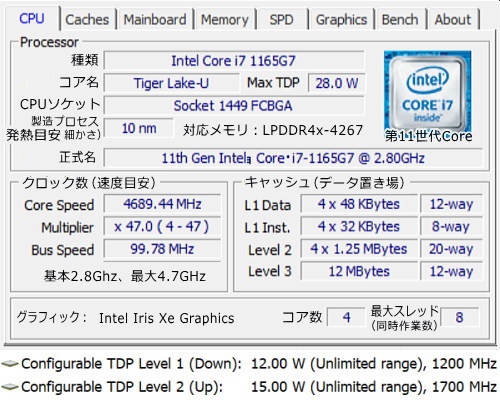Click the processor name field Intel Core i7 1165G7
Screen dimensions: 500x400
[x=234, y=61]
